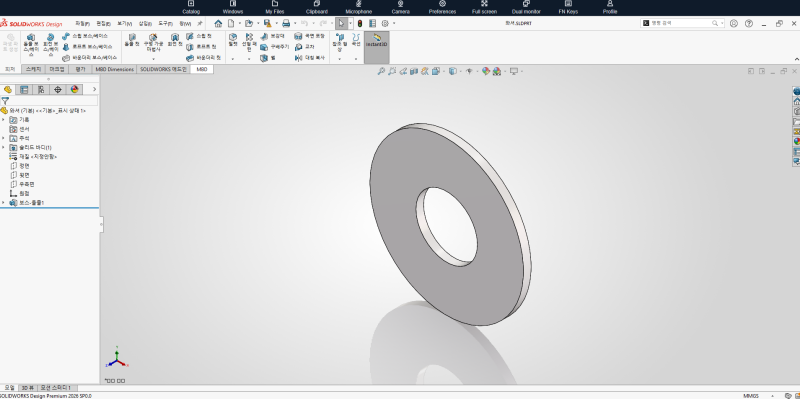This screenshot has width=800, height=399.
Task: Click the tree filter funnel icon
Action: point(5,101)
